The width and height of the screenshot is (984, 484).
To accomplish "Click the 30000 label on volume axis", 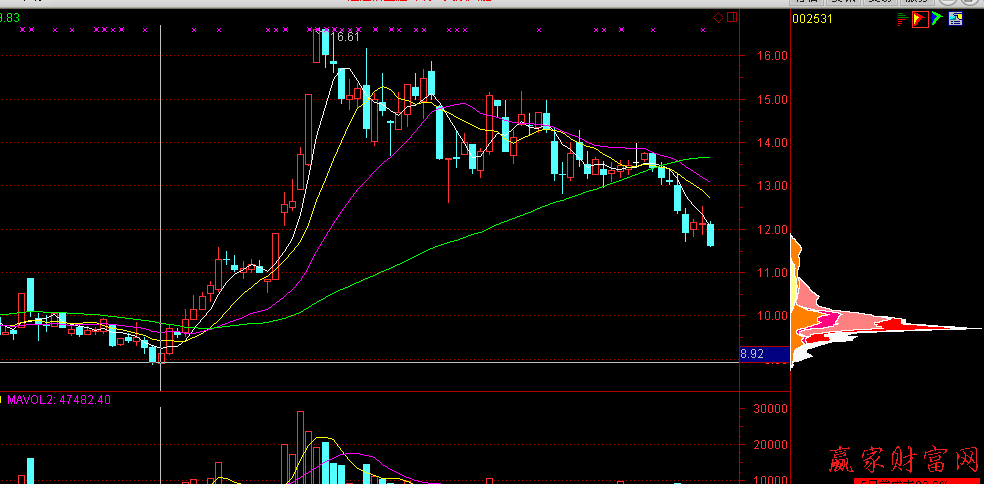I will pos(770,409).
